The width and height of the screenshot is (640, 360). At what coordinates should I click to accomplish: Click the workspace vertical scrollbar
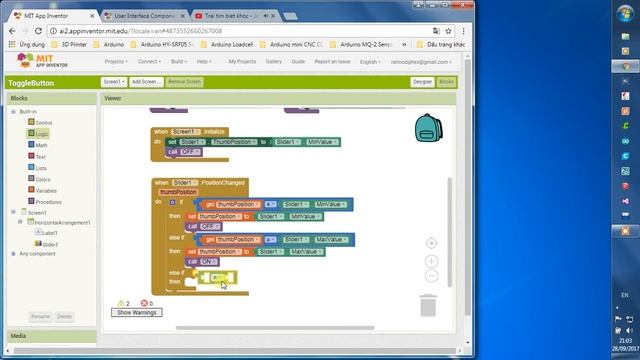pyautogui.click(x=450, y=232)
